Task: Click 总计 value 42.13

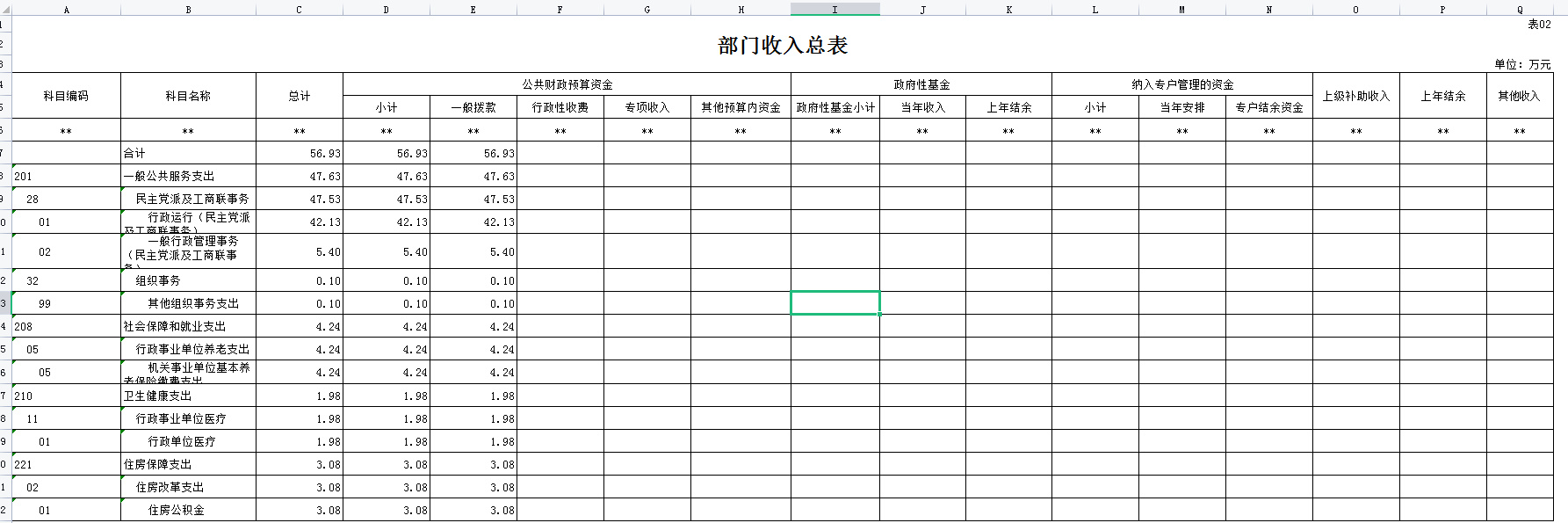Action: (299, 222)
